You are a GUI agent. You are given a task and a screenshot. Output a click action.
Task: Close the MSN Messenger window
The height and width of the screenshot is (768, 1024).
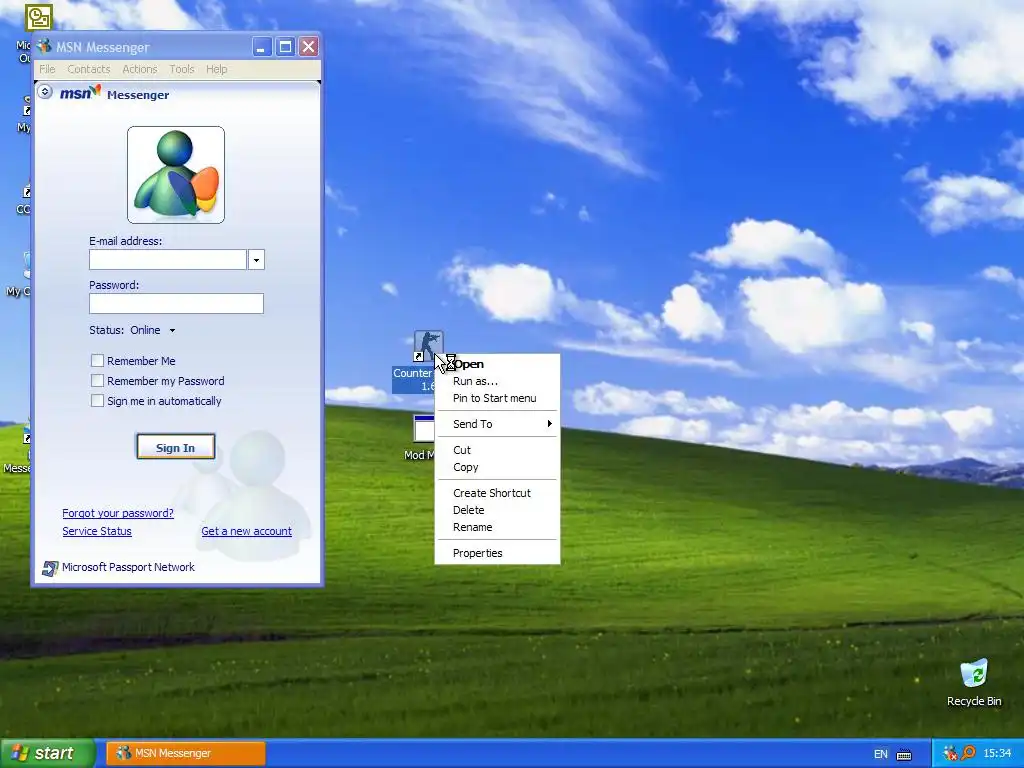(x=308, y=46)
